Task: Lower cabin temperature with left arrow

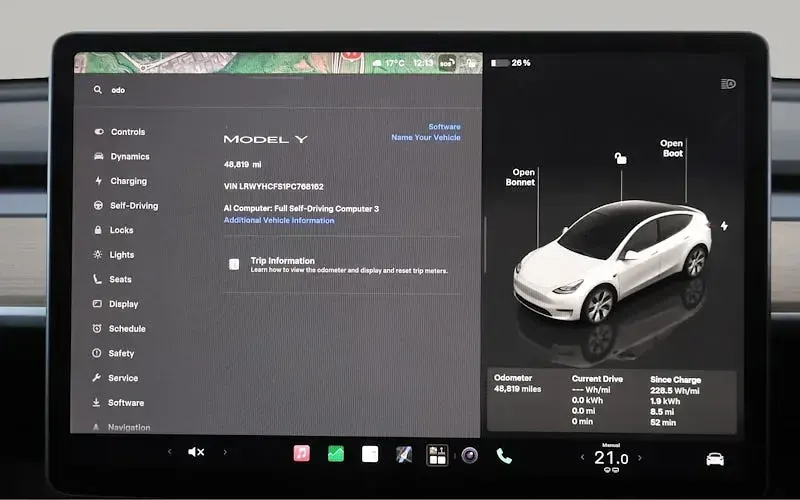Action: point(583,458)
